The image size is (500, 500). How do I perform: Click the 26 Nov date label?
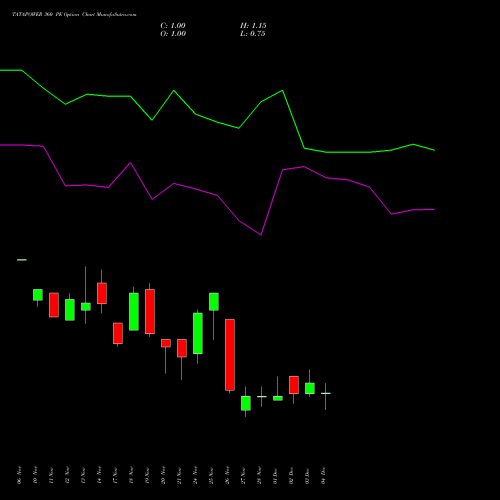(227, 475)
